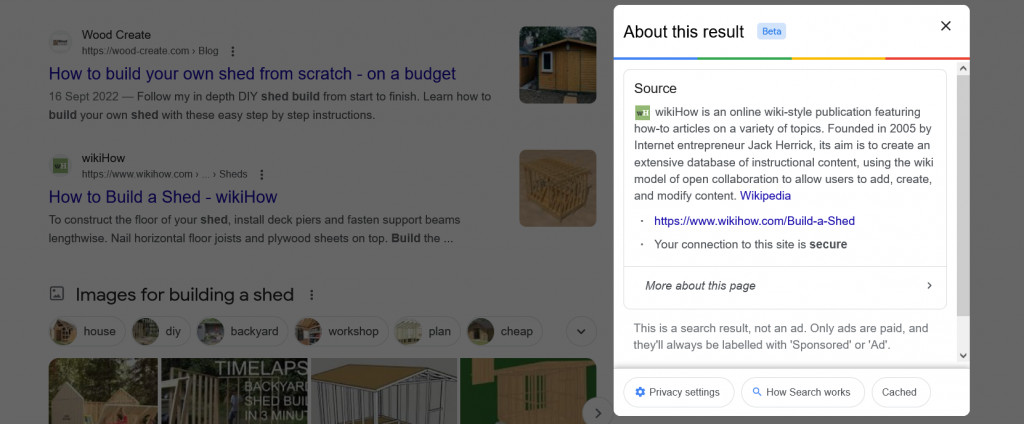Image resolution: width=1024 pixels, height=424 pixels.
Task: Click panel scrollbar up arrow
Action: 963,68
